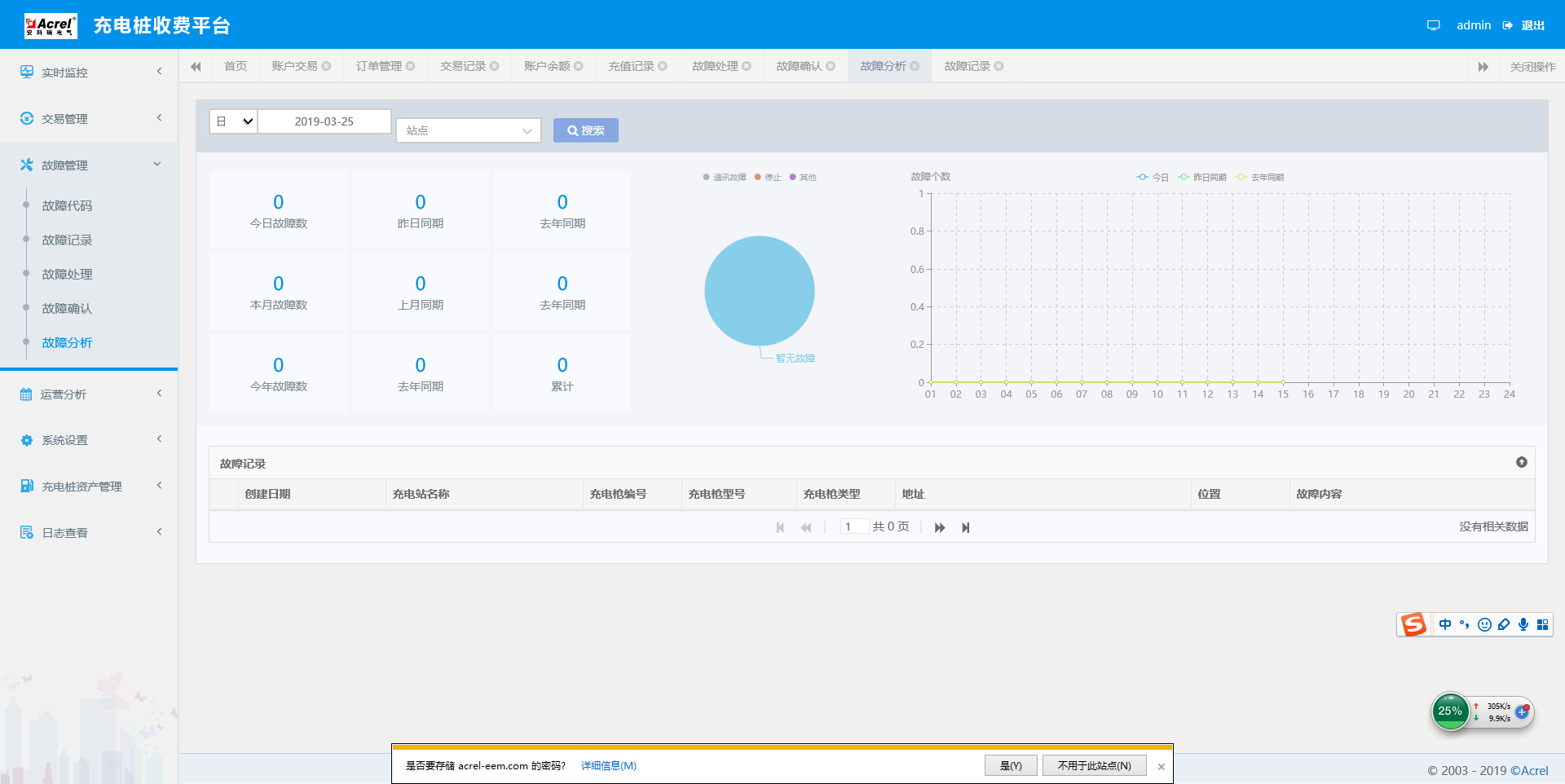The height and width of the screenshot is (784, 1565).
Task: Expand the 实时监控 menu
Action: [159, 72]
